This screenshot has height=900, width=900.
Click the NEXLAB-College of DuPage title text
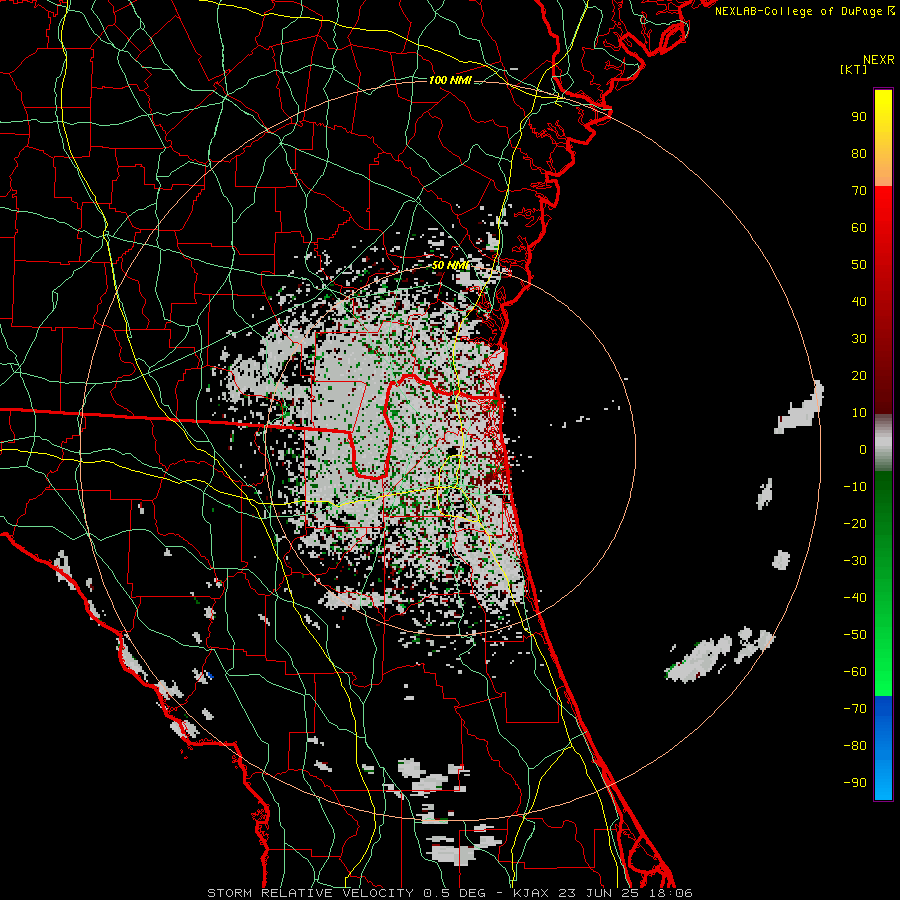(x=804, y=11)
